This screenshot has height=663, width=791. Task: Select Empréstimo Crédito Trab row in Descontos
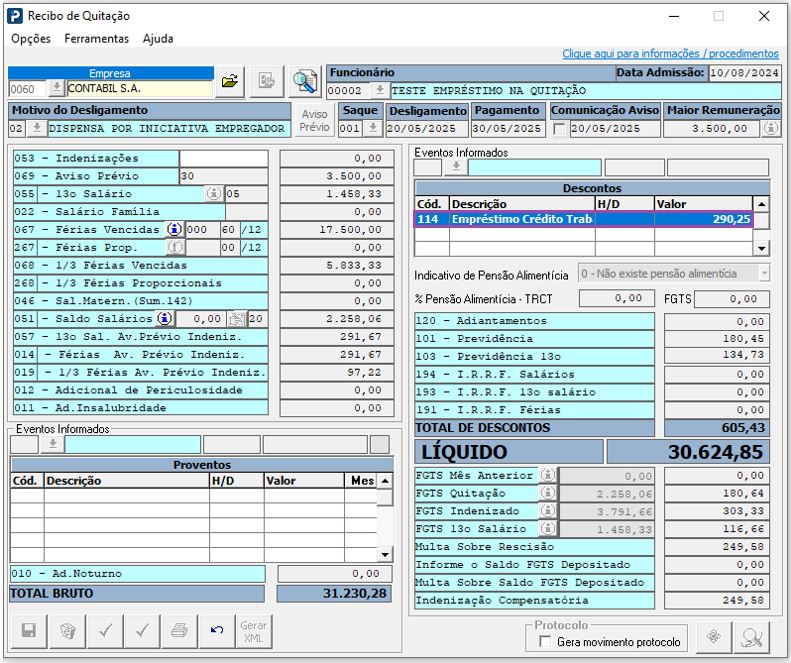click(x=584, y=219)
